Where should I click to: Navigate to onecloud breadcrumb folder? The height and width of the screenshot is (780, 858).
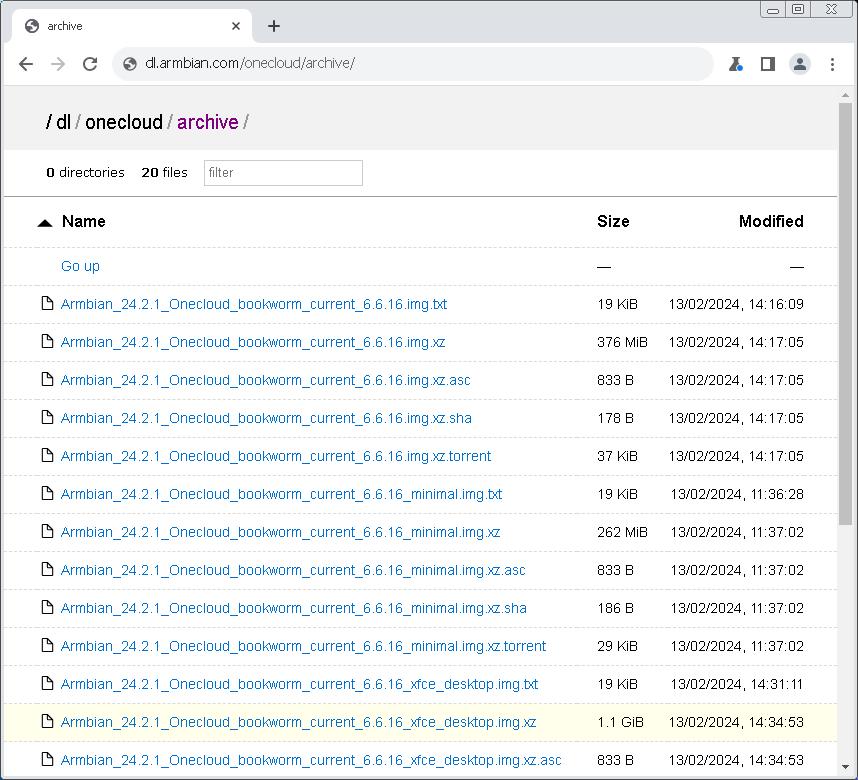tap(123, 122)
